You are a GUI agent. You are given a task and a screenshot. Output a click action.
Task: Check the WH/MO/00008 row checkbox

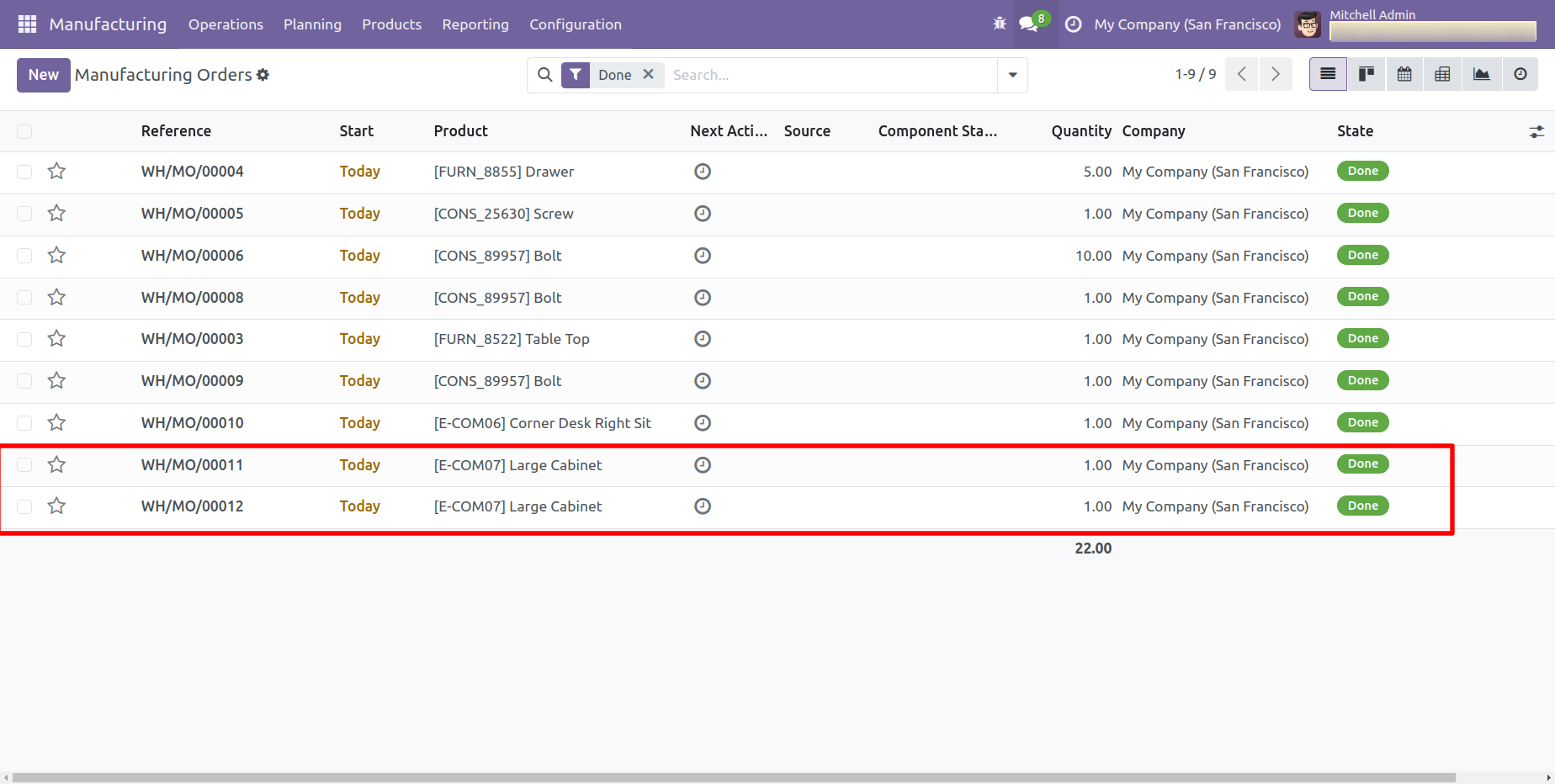(x=24, y=298)
